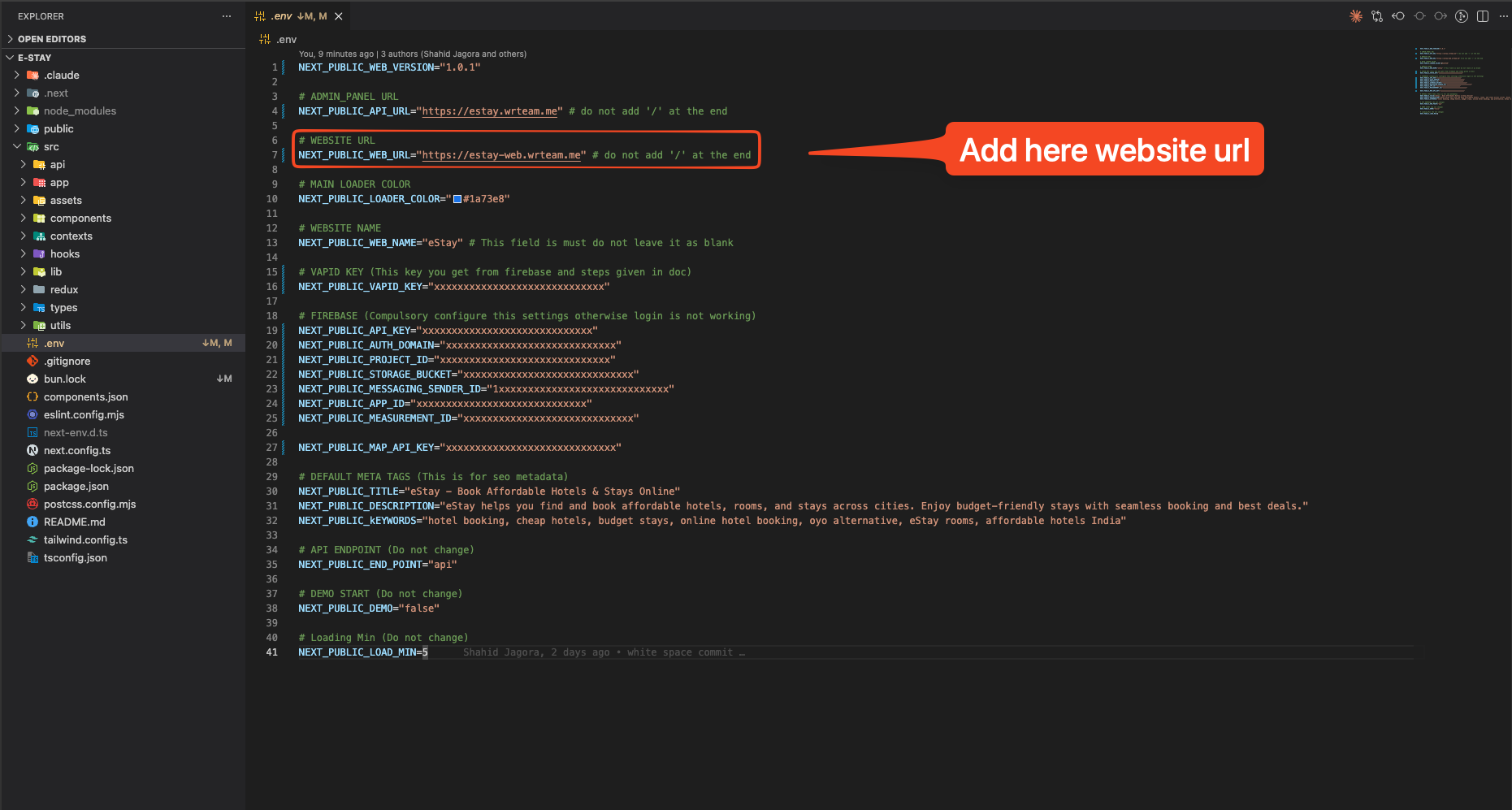The width and height of the screenshot is (1512, 810).
Task: Expand the api folder in src
Action: pyautogui.click(x=58, y=165)
